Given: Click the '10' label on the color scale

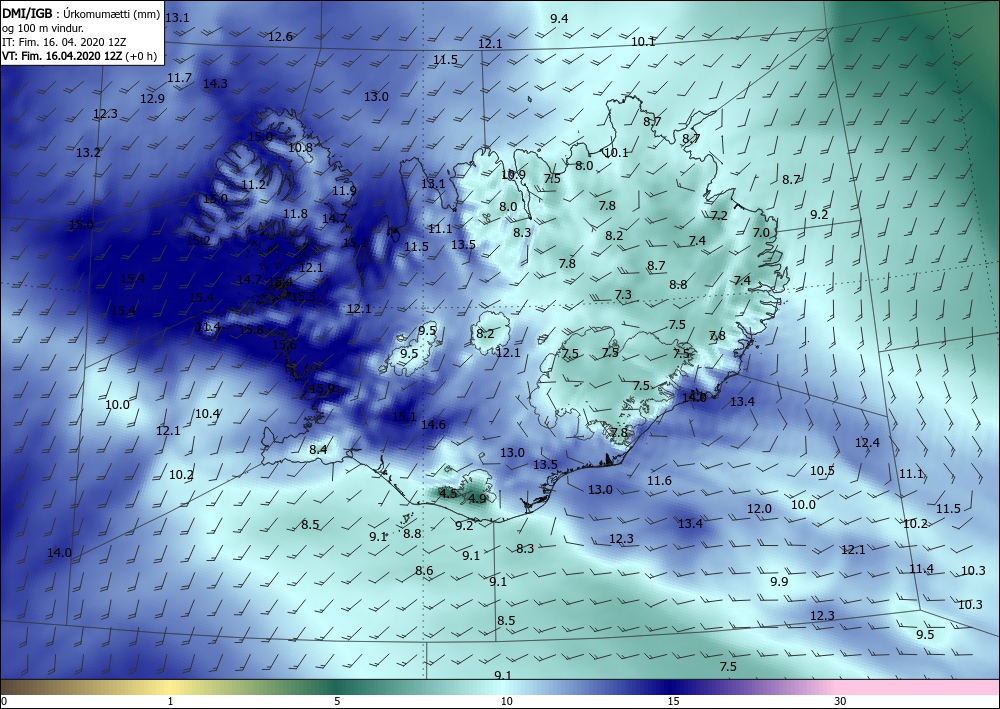Looking at the screenshot, I should click(x=506, y=702).
